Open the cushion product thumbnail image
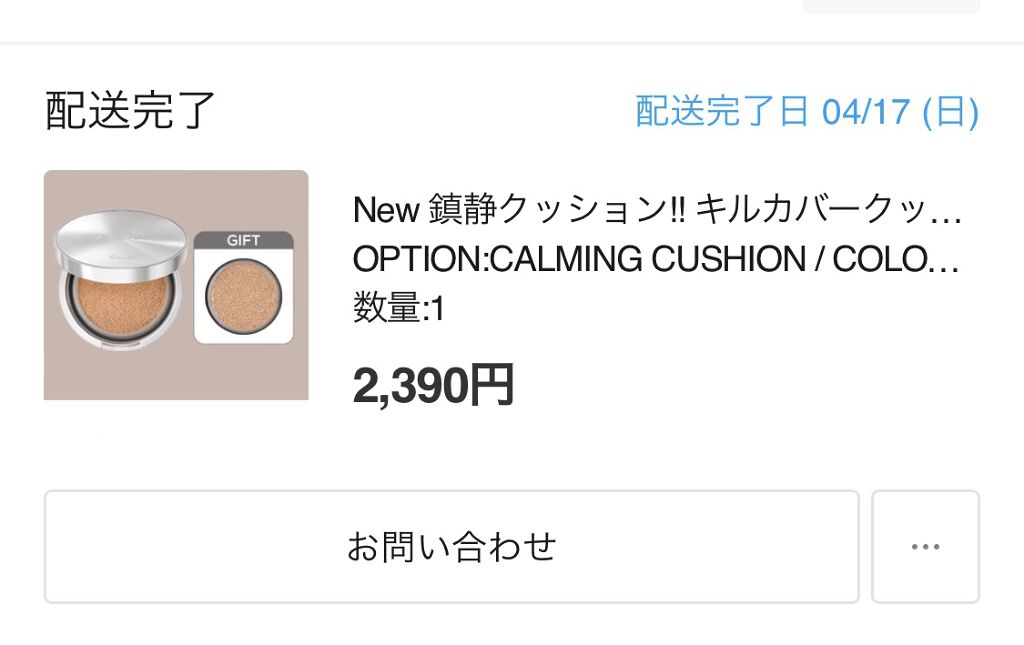This screenshot has width=1024, height=645. pos(176,285)
